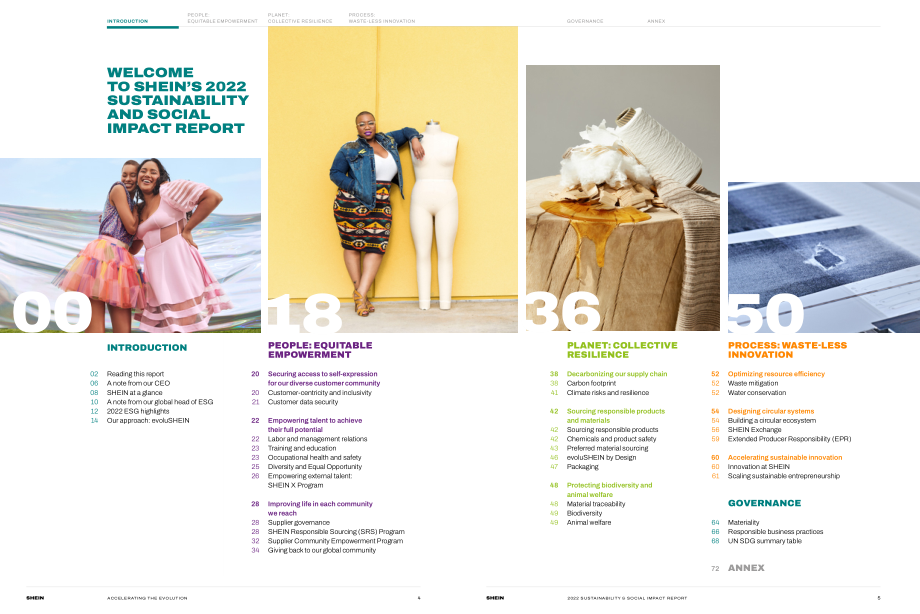Select 'Innovation at SHEIN' entry
920x614 pixels.
(759, 467)
